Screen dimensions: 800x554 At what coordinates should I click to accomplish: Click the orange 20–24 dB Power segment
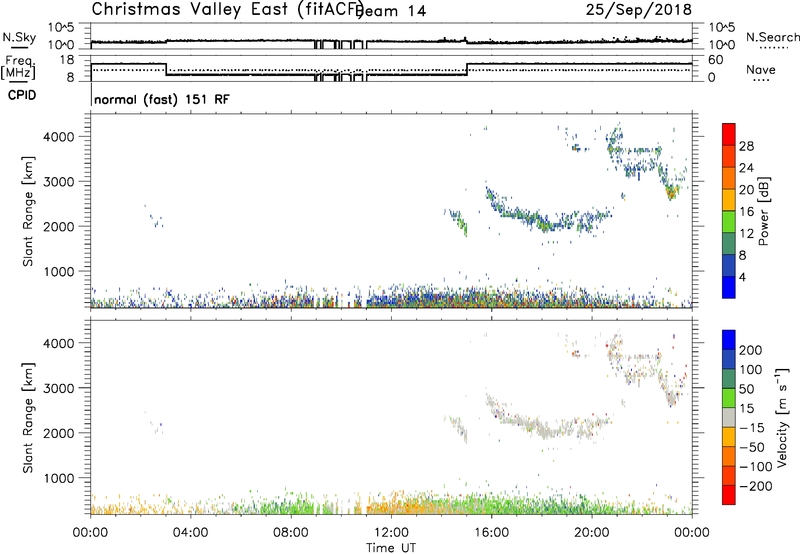(729, 178)
